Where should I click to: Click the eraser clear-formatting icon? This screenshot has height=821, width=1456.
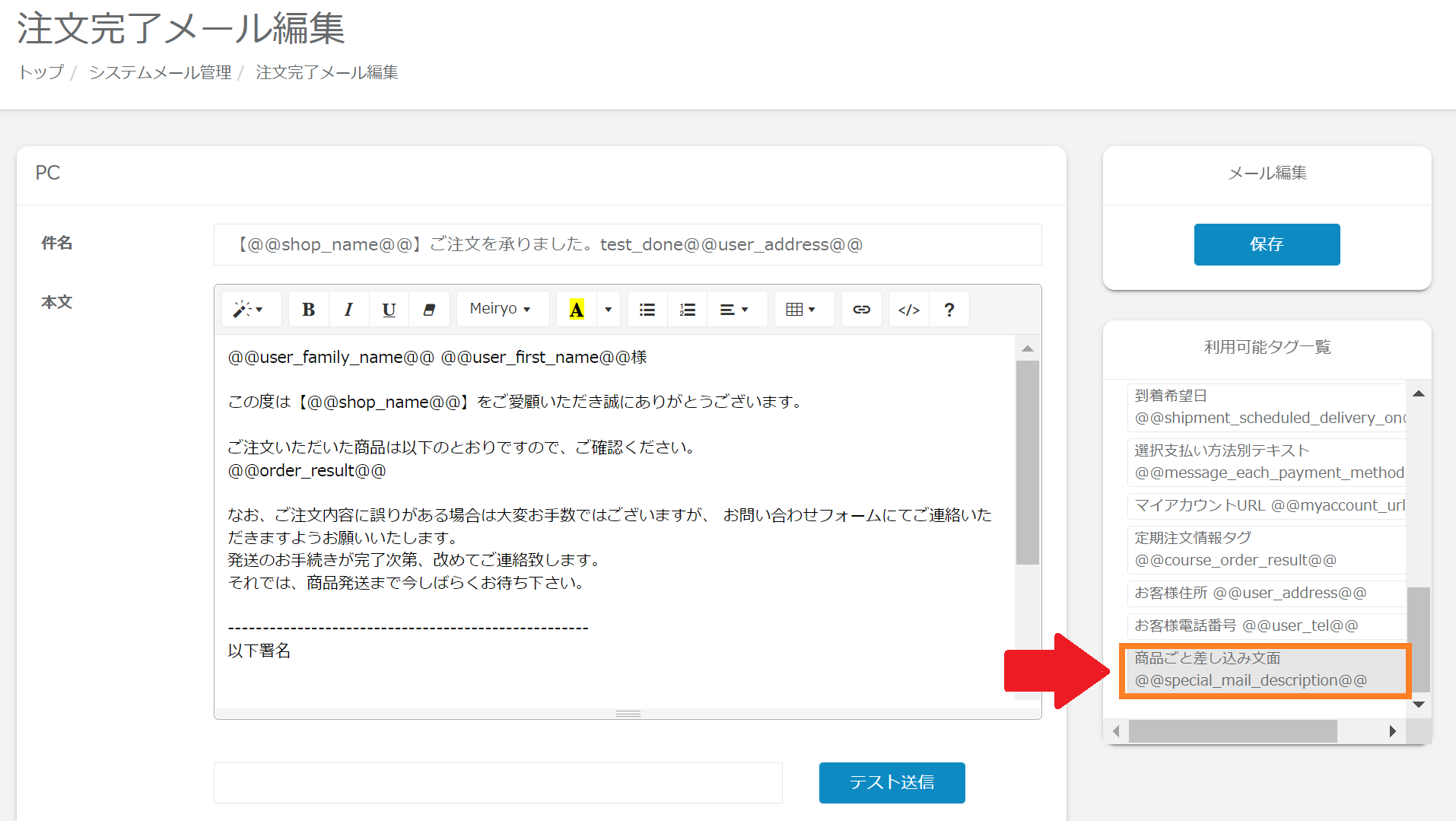pyautogui.click(x=429, y=310)
